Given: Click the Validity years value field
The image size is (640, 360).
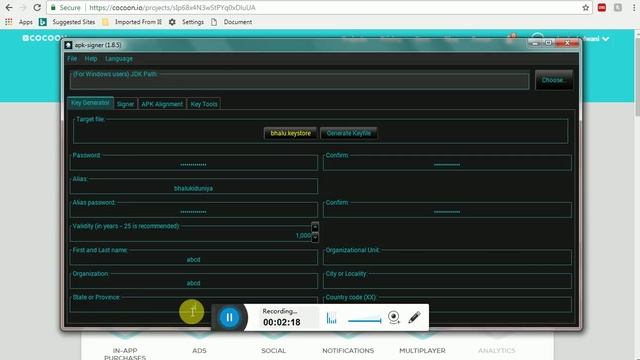Looking at the screenshot, I should pyautogui.click(x=191, y=236).
